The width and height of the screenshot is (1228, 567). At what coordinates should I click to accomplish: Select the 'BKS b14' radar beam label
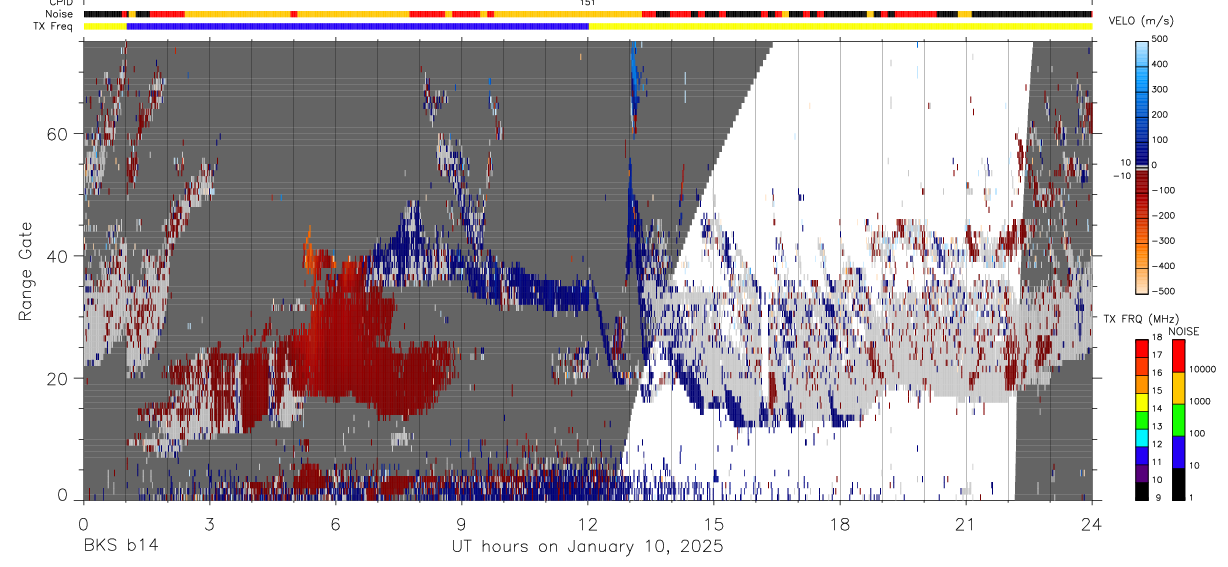(119, 547)
